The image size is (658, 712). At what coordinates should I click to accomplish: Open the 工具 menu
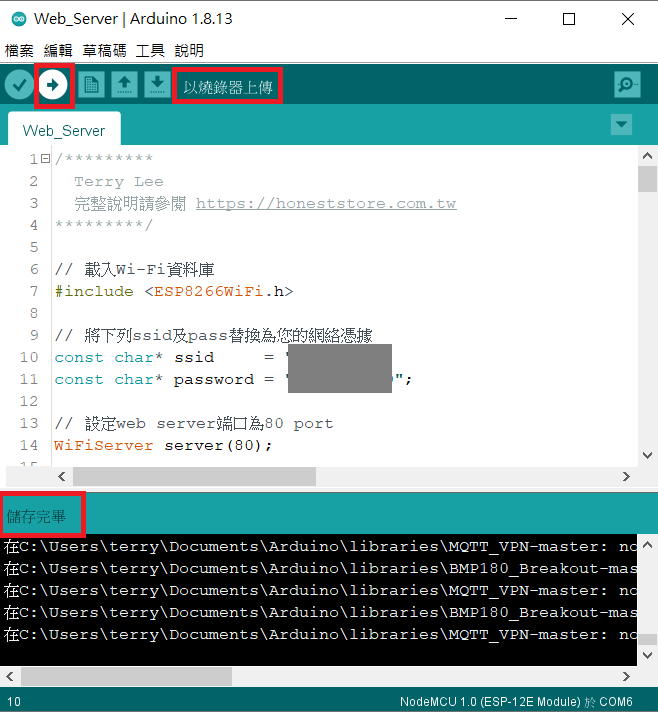pyautogui.click(x=150, y=50)
